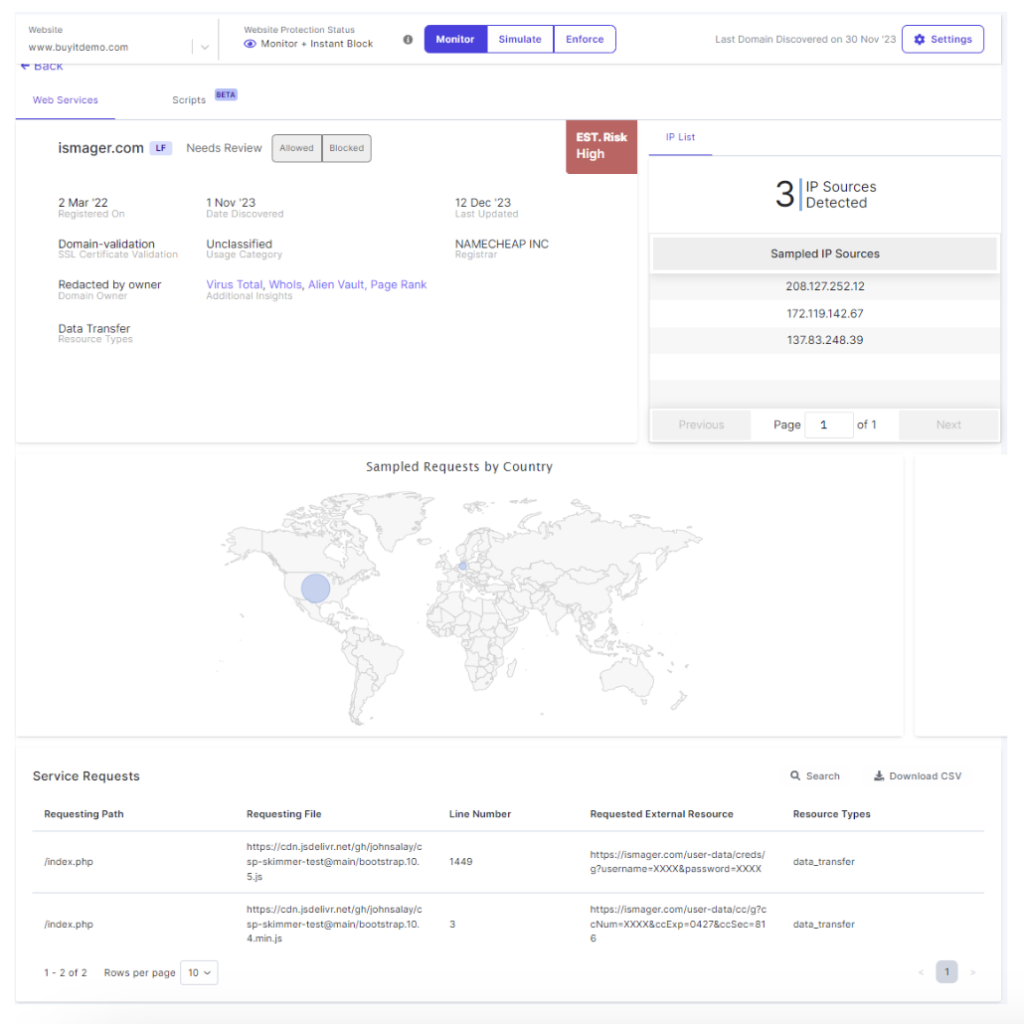Click the next page arrow below Service Requests
The image size is (1024, 1024).
click(x=972, y=971)
